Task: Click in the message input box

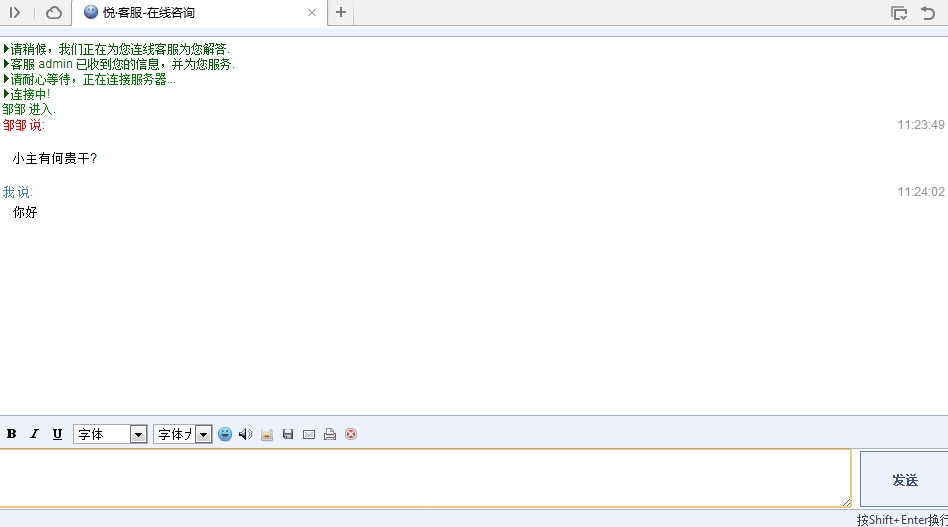Action: 425,478
